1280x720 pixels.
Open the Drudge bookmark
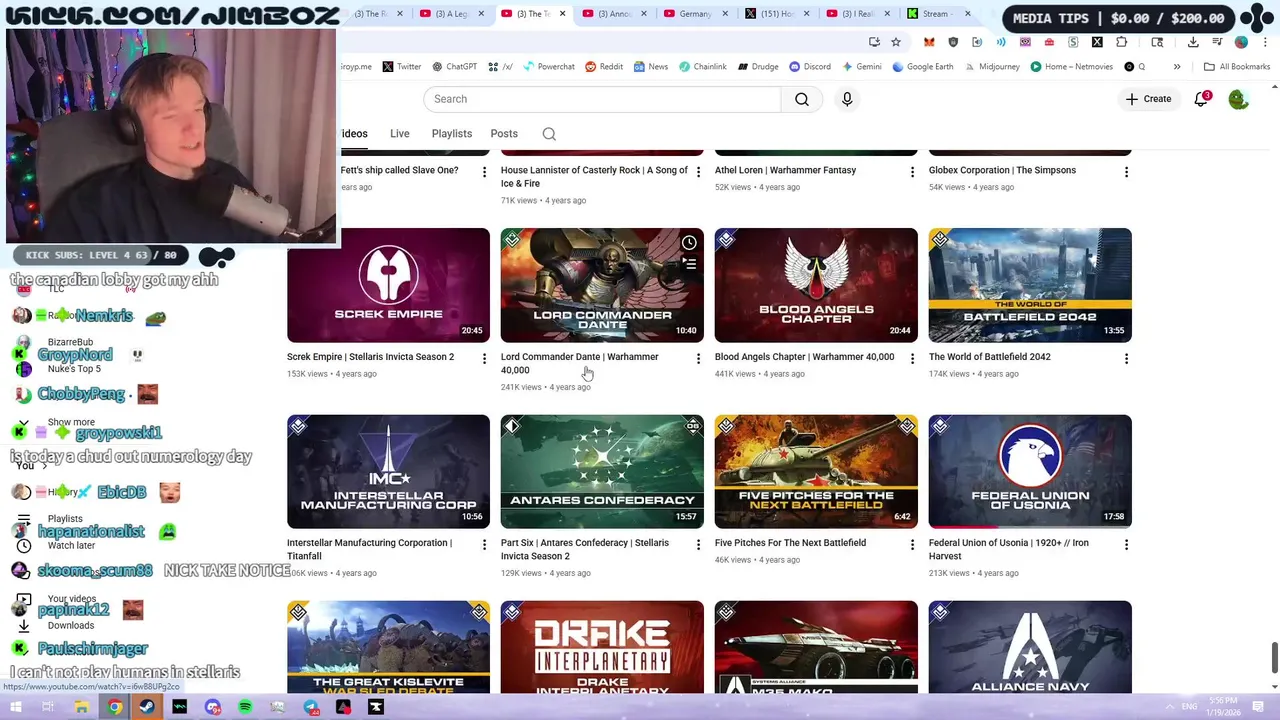pos(758,67)
